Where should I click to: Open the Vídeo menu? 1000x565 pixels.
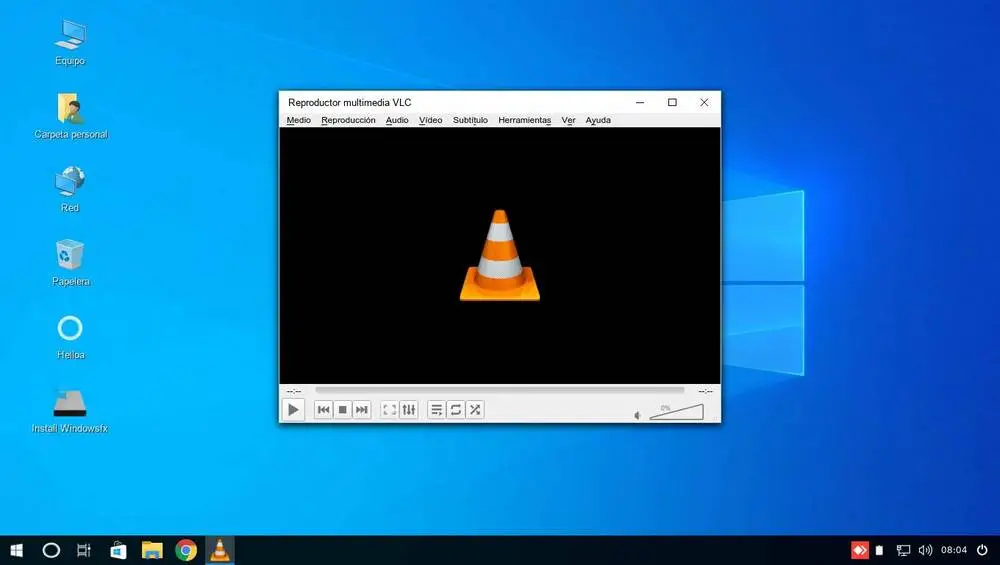click(x=430, y=120)
